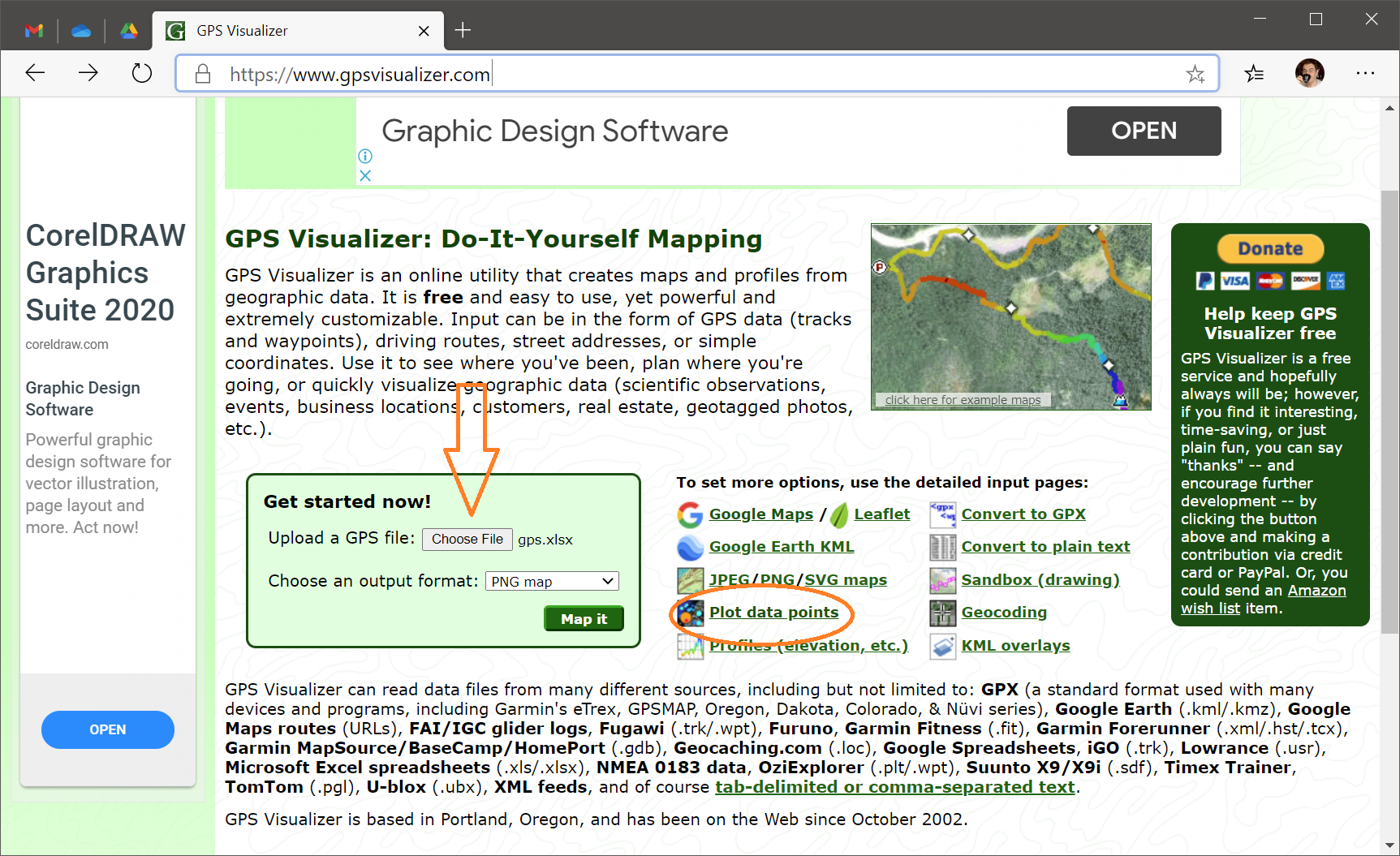Open the Plot data points link
The image size is (1400, 856).
click(x=773, y=613)
